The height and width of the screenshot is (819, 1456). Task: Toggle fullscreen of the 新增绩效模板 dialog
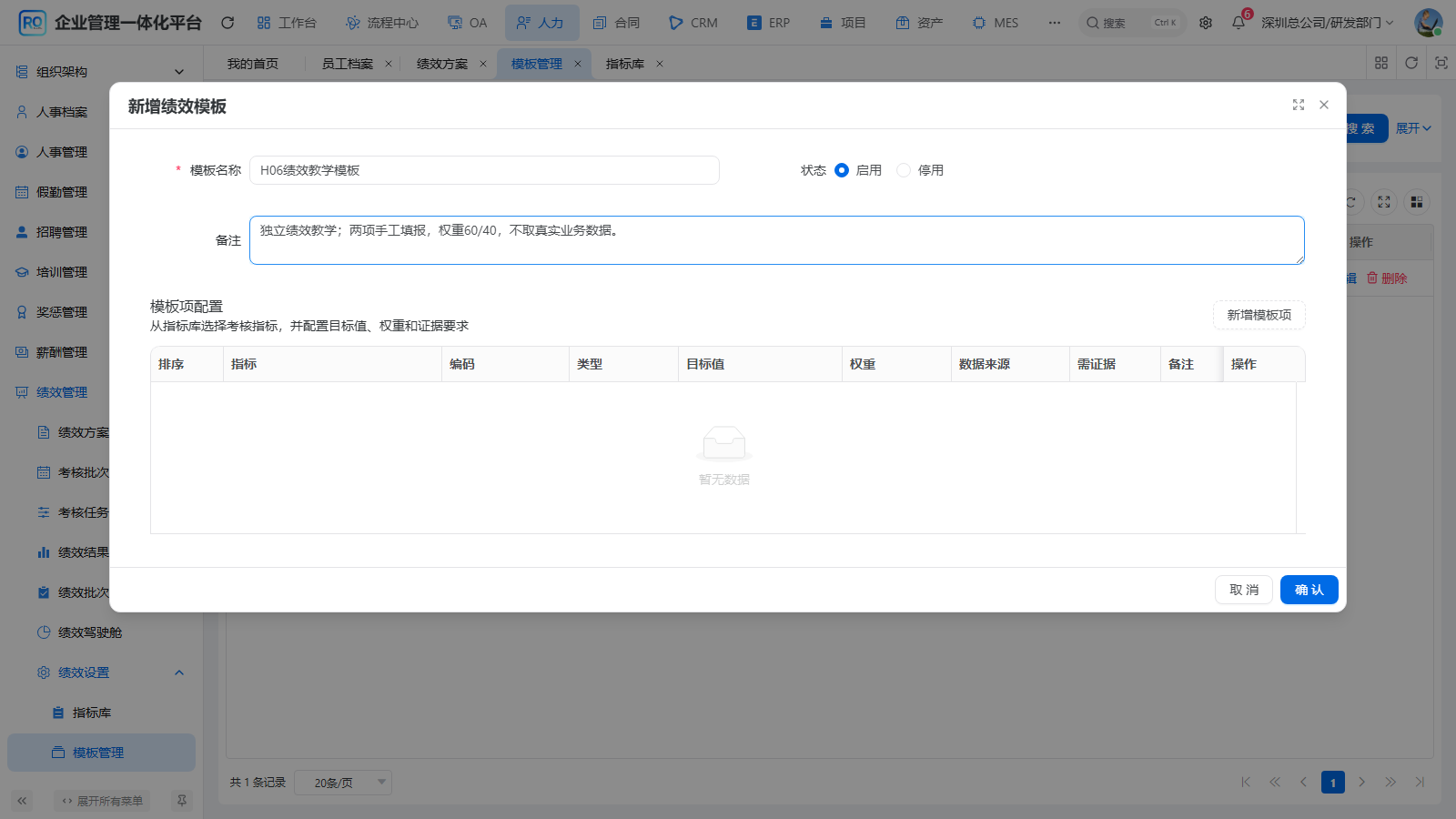click(1299, 106)
